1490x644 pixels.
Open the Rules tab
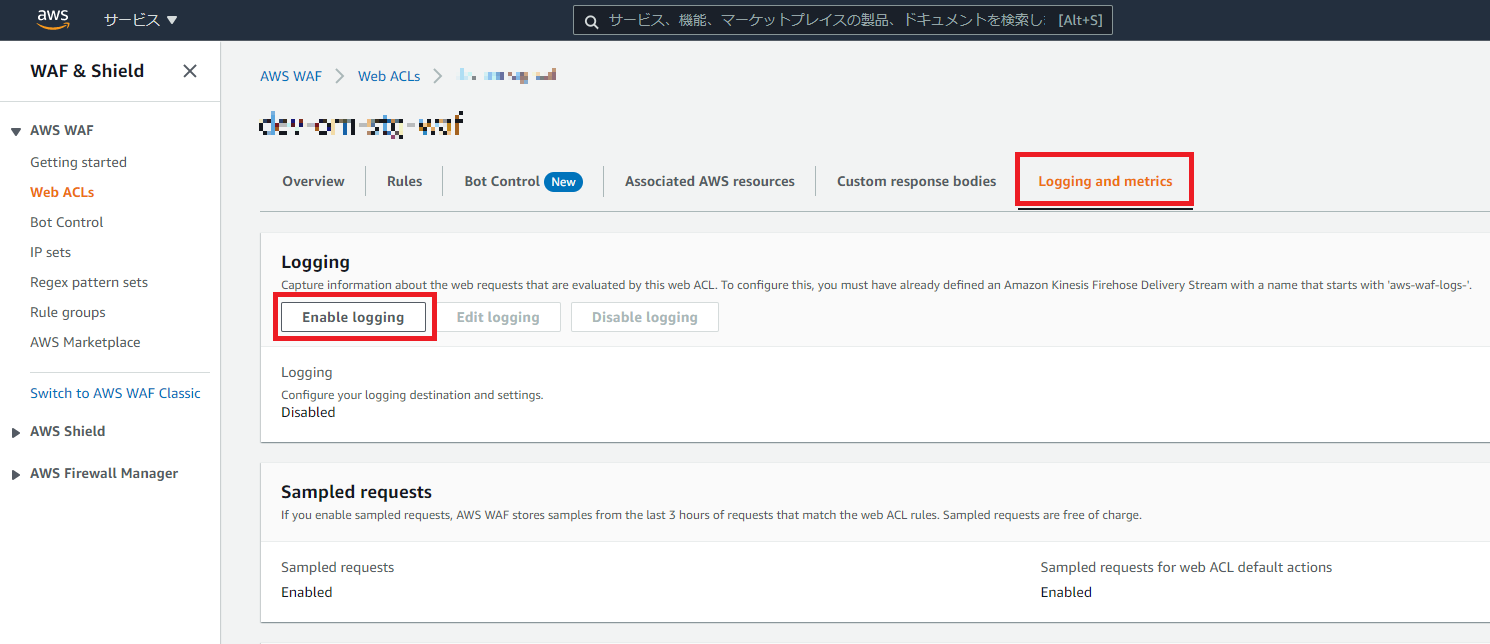click(404, 181)
